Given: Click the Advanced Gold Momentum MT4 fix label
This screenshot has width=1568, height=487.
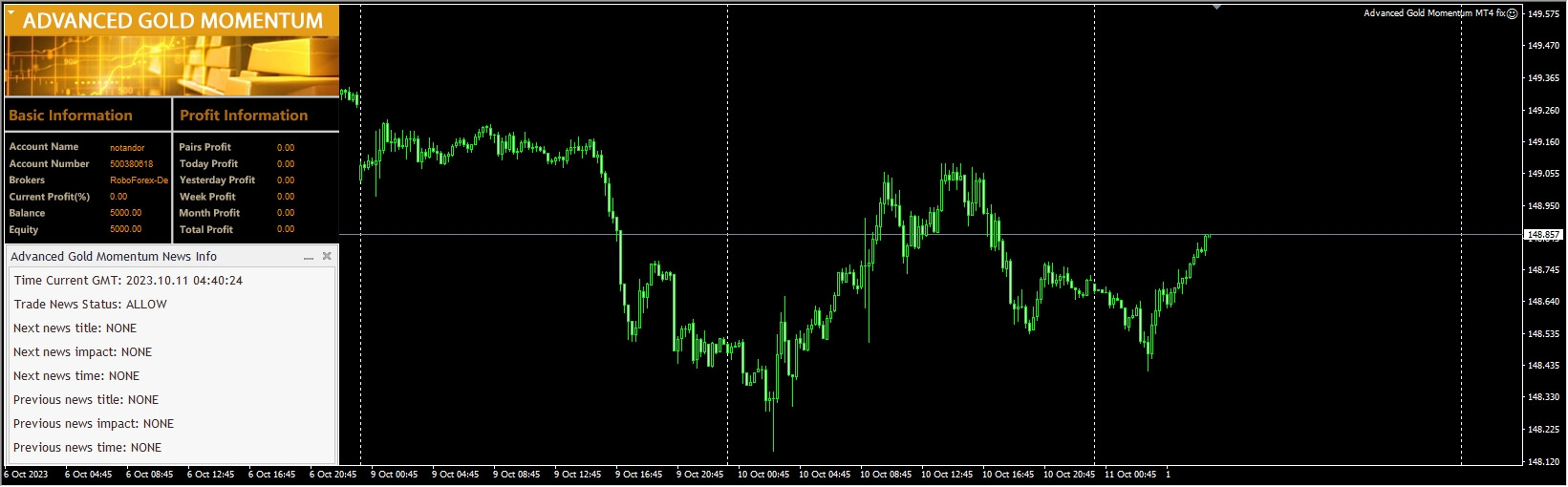Looking at the screenshot, I should click(1434, 13).
